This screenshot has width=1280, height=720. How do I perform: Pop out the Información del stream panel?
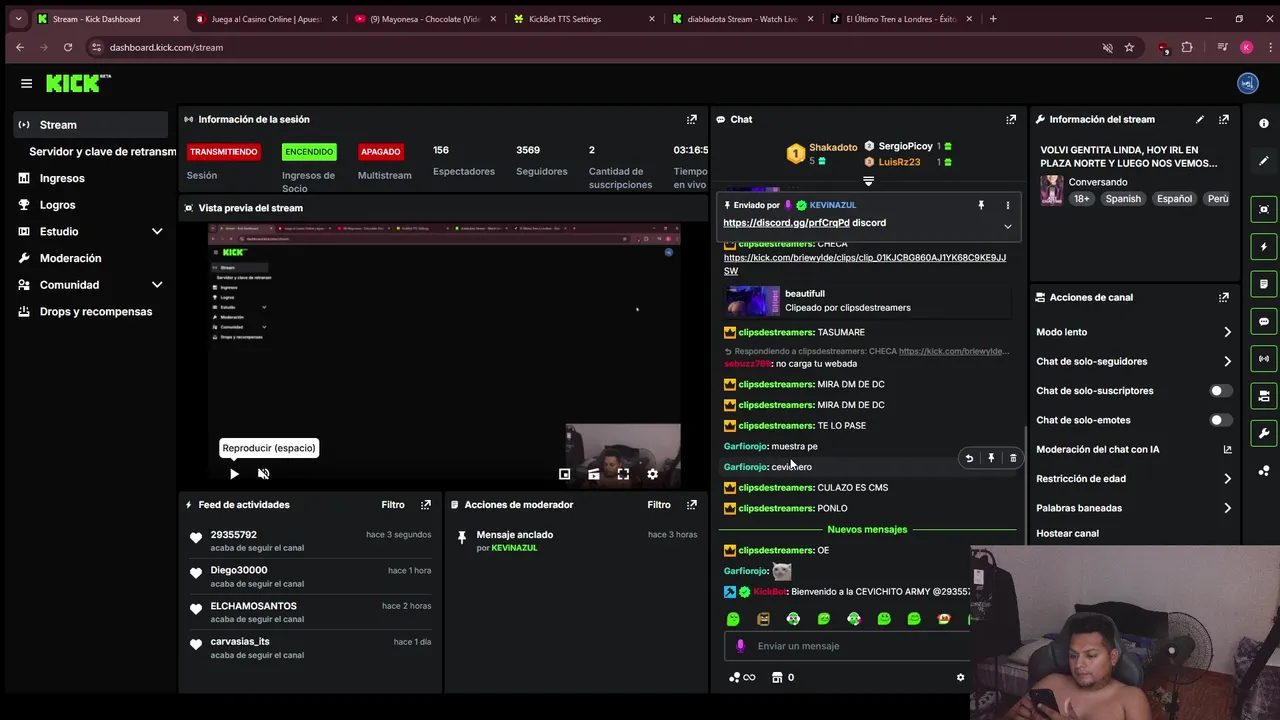coord(1224,119)
